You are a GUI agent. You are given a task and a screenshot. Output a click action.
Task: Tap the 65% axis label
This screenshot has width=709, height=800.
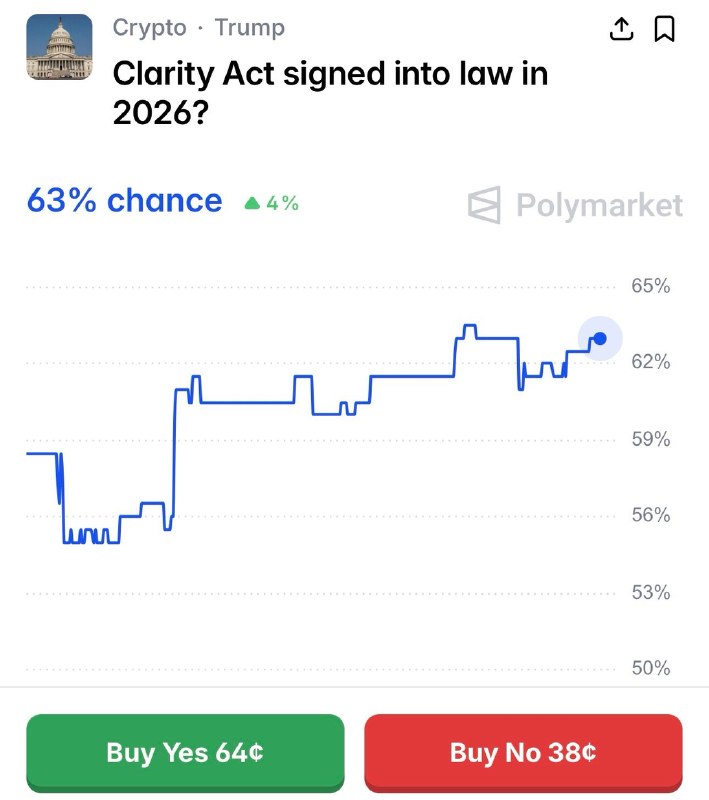pos(653,285)
